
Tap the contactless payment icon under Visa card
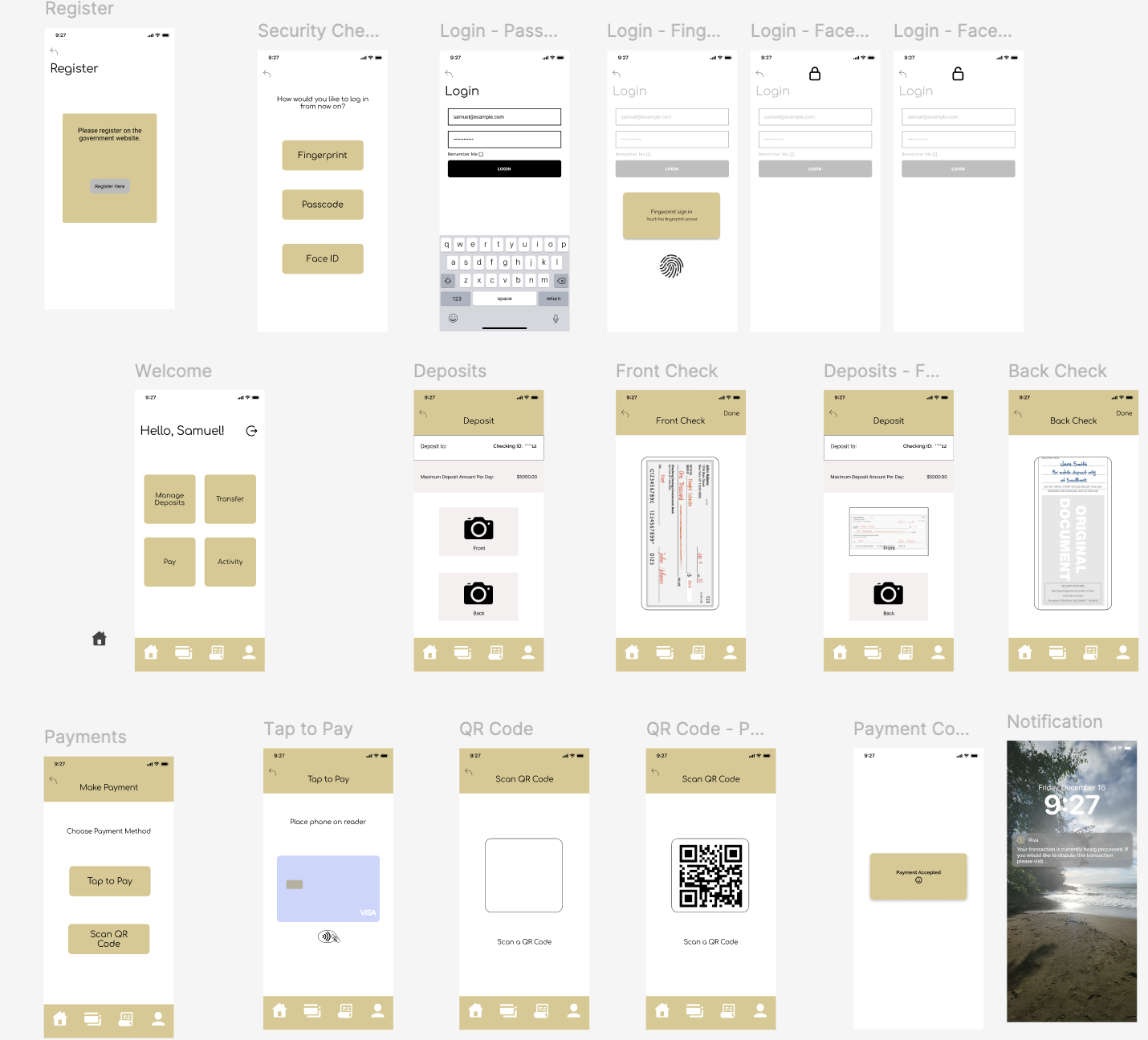(328, 936)
